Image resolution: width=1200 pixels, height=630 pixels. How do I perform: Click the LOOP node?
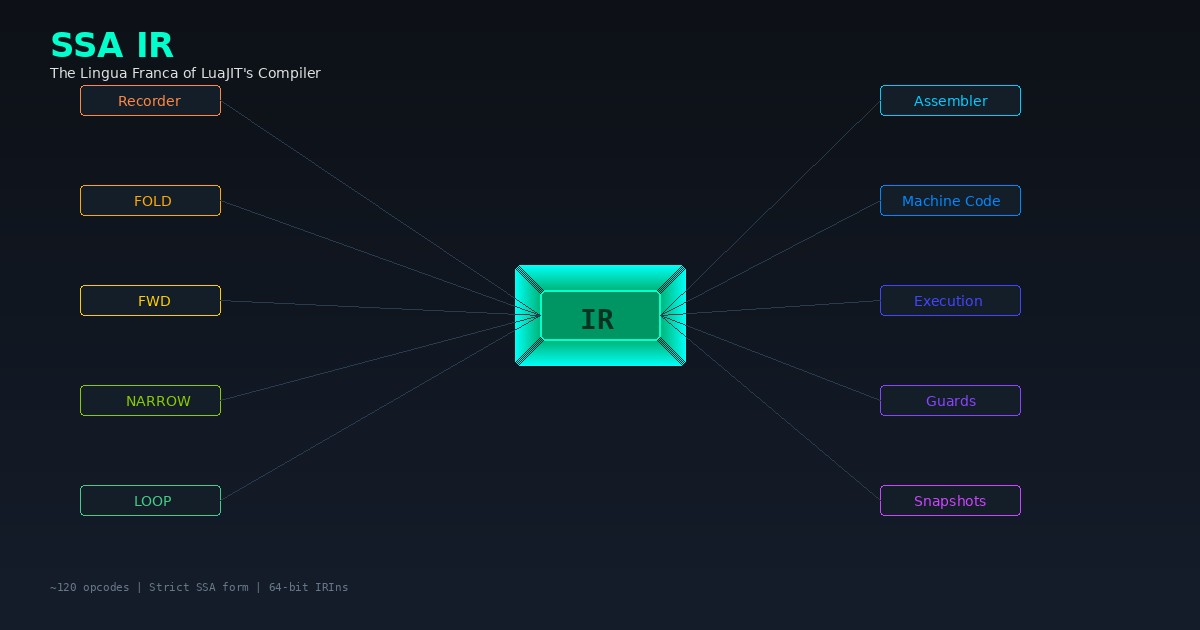150,501
